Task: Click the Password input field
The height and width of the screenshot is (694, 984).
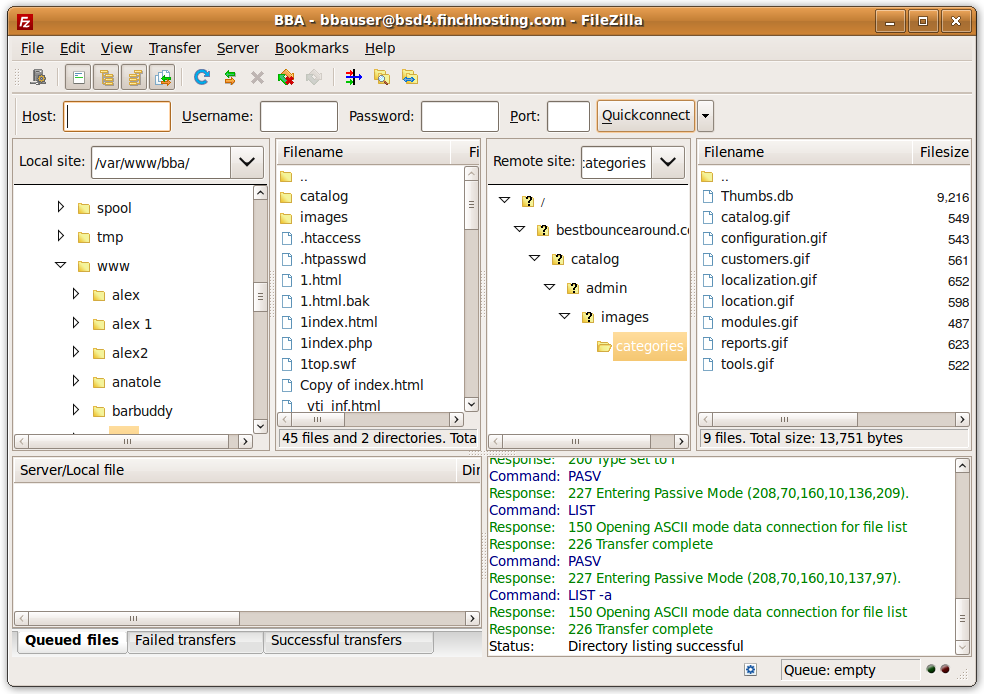Action: coord(459,116)
